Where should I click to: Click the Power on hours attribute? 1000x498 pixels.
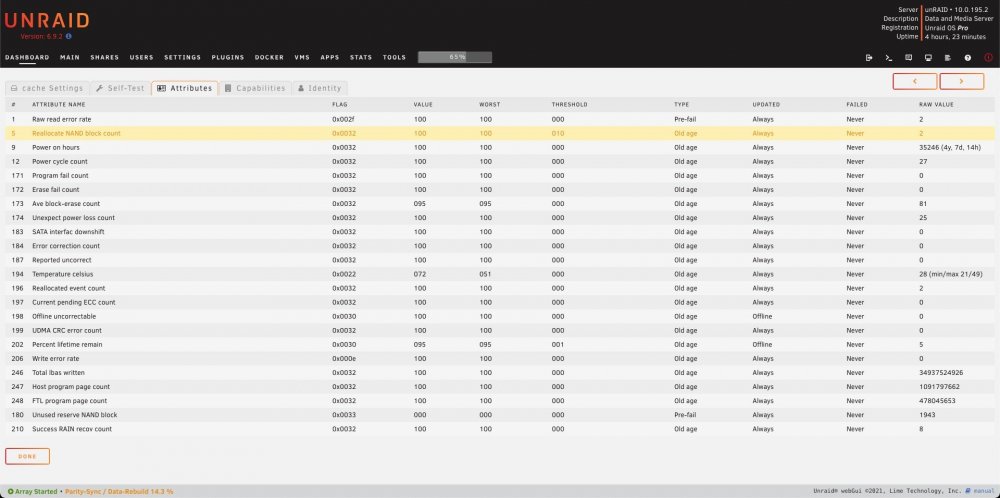tap(56, 147)
